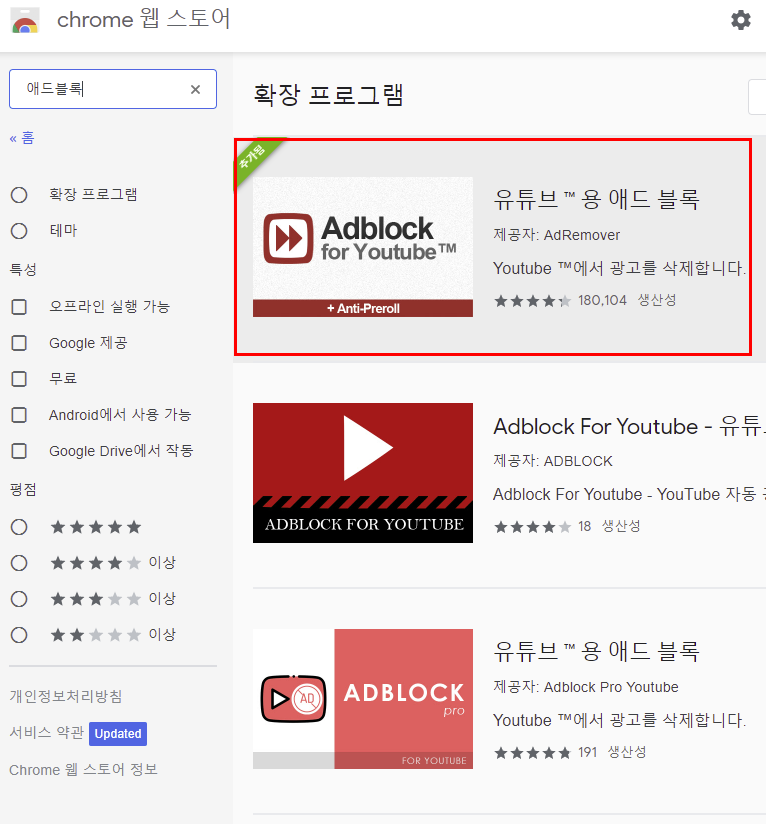Screen dimensions: 766x824
Task: Click the title of Adblock Pro Youtube's extension
Action: point(596,652)
